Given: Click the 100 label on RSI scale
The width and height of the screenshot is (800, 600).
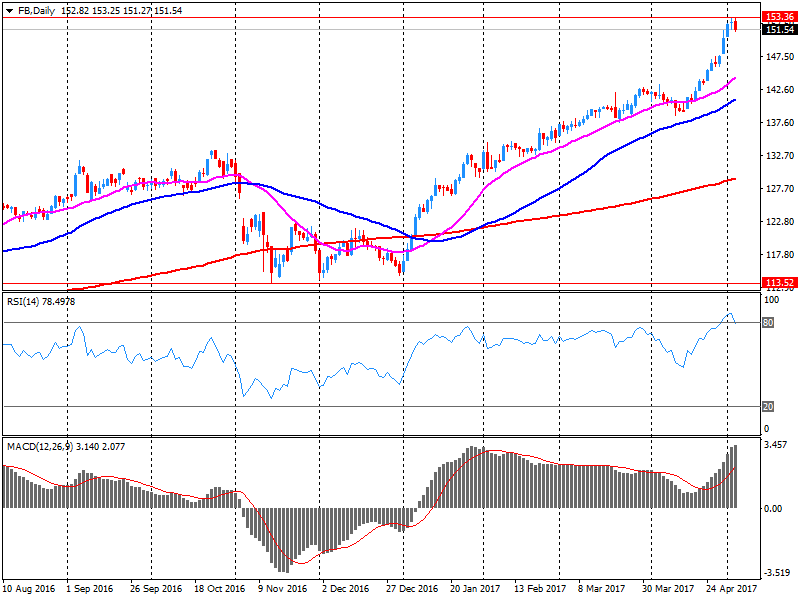Looking at the screenshot, I should (x=770, y=300).
